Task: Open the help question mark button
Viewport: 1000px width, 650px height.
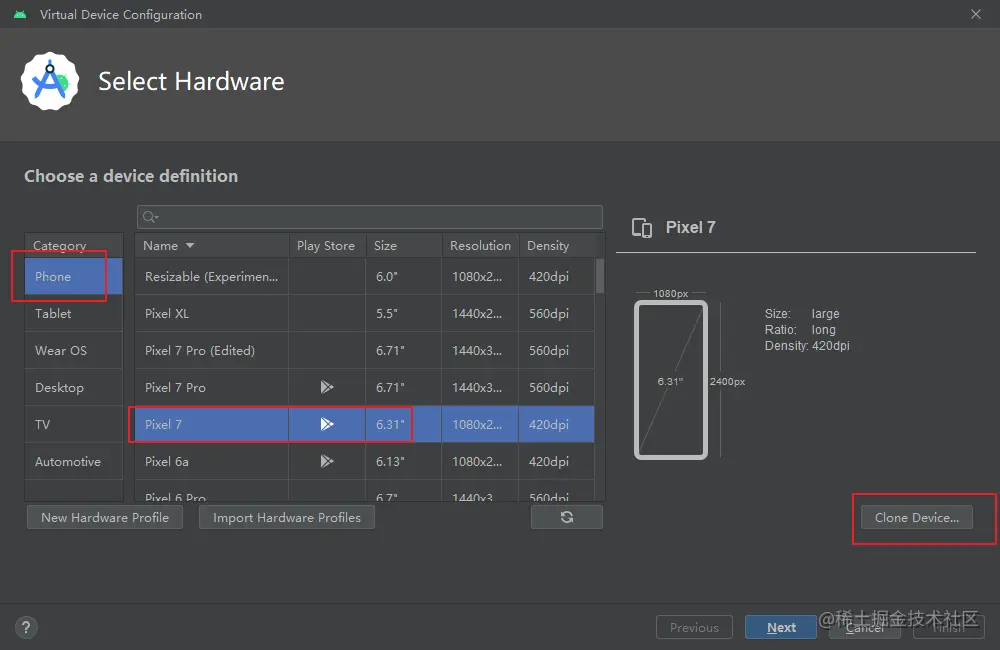Action: [x=26, y=628]
